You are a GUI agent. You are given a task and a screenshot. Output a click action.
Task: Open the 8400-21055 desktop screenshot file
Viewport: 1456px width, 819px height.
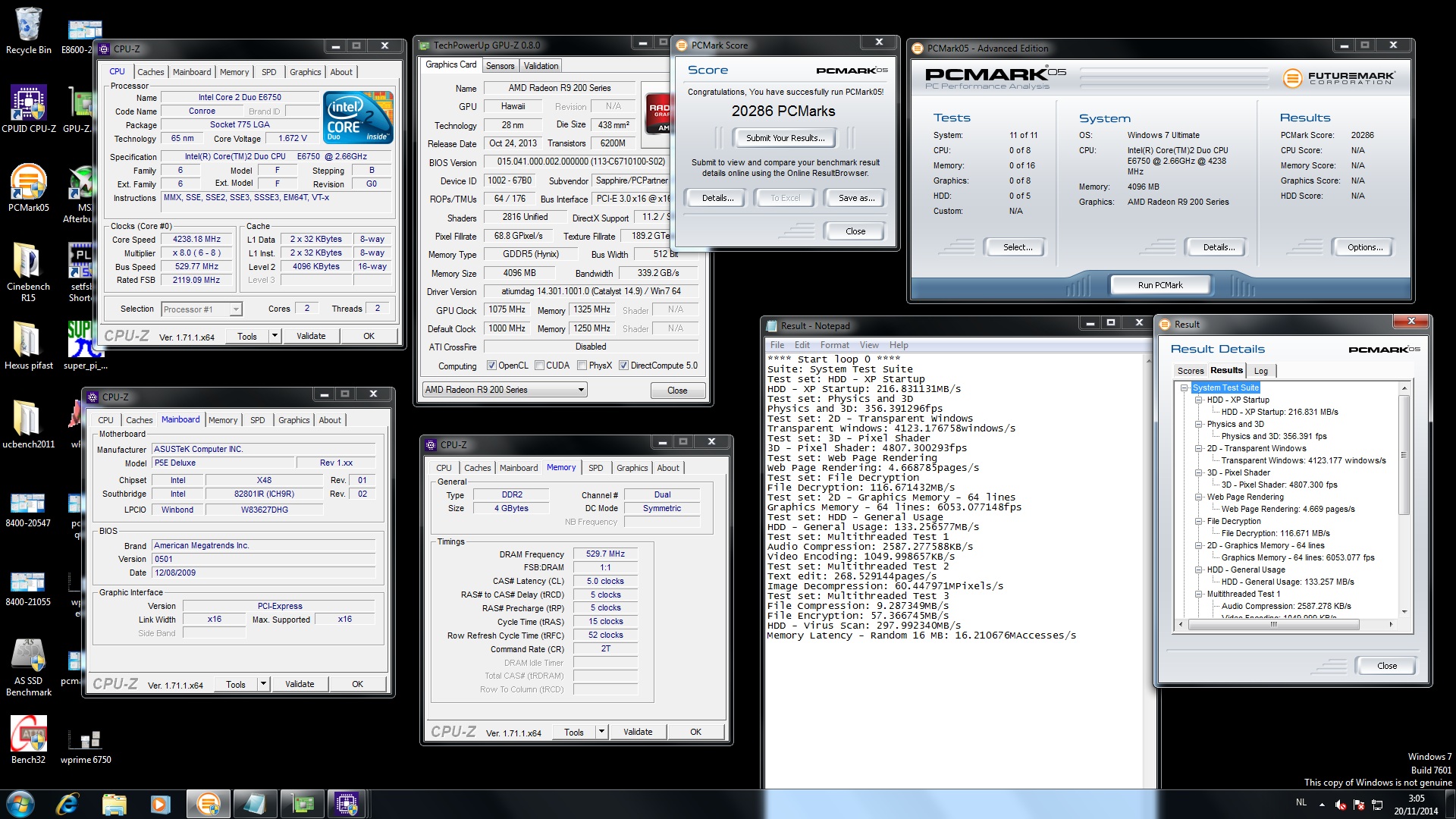[28, 588]
